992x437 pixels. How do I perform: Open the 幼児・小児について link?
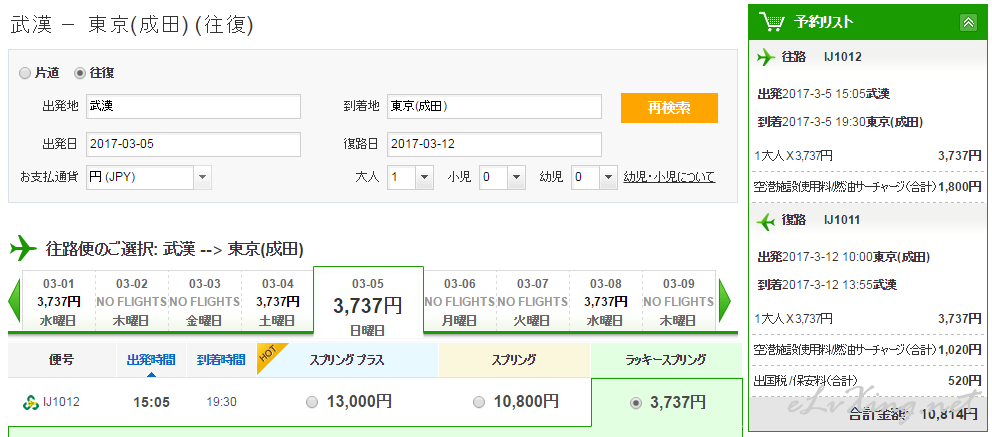tap(669, 177)
